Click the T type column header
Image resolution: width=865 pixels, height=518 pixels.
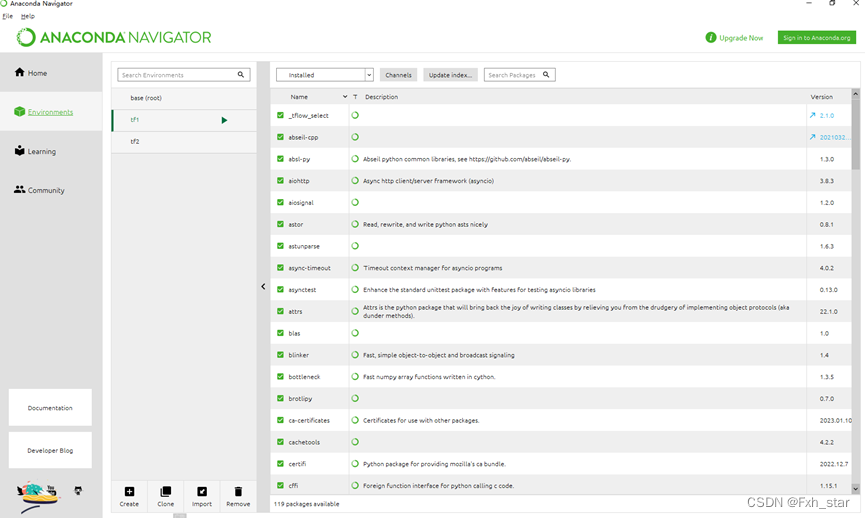[355, 97]
